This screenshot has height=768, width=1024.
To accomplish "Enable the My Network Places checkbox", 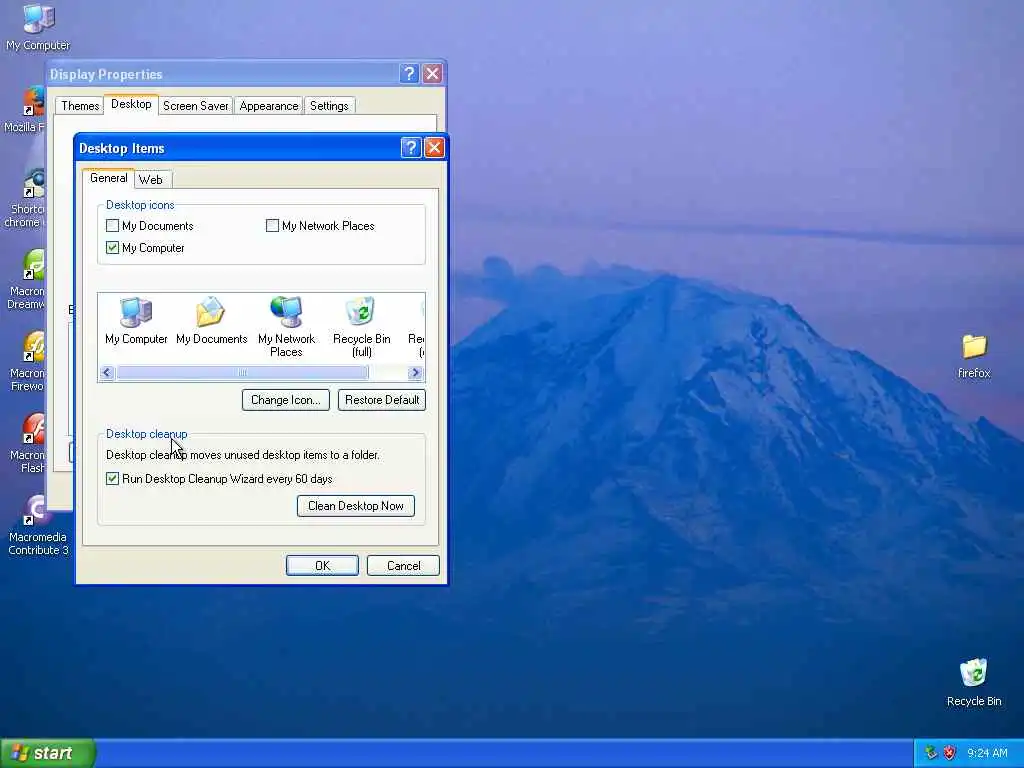I will [272, 226].
